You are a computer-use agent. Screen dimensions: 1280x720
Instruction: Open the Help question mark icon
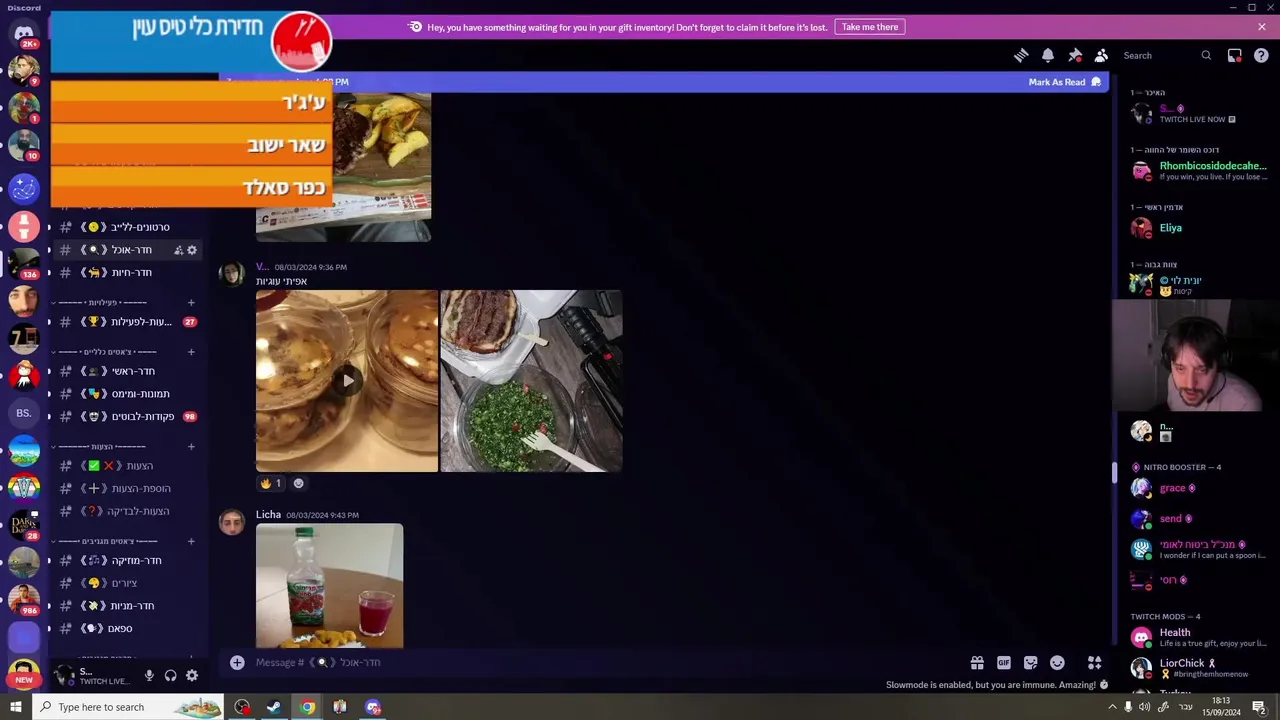[x=1262, y=56]
